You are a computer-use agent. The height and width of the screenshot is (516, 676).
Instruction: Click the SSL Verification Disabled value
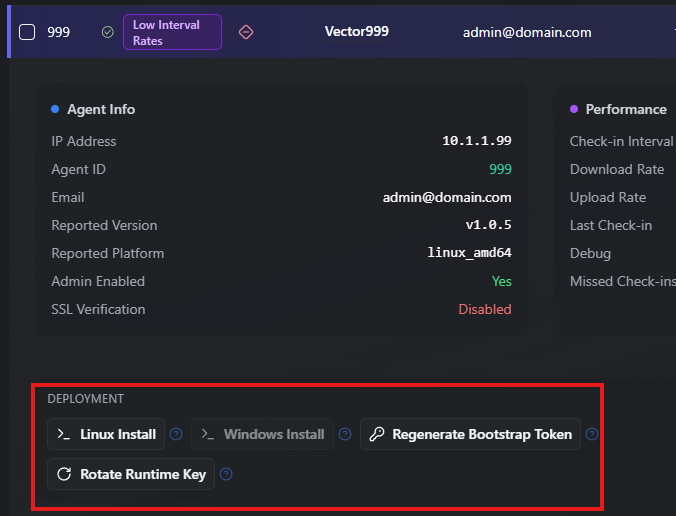tap(485, 309)
